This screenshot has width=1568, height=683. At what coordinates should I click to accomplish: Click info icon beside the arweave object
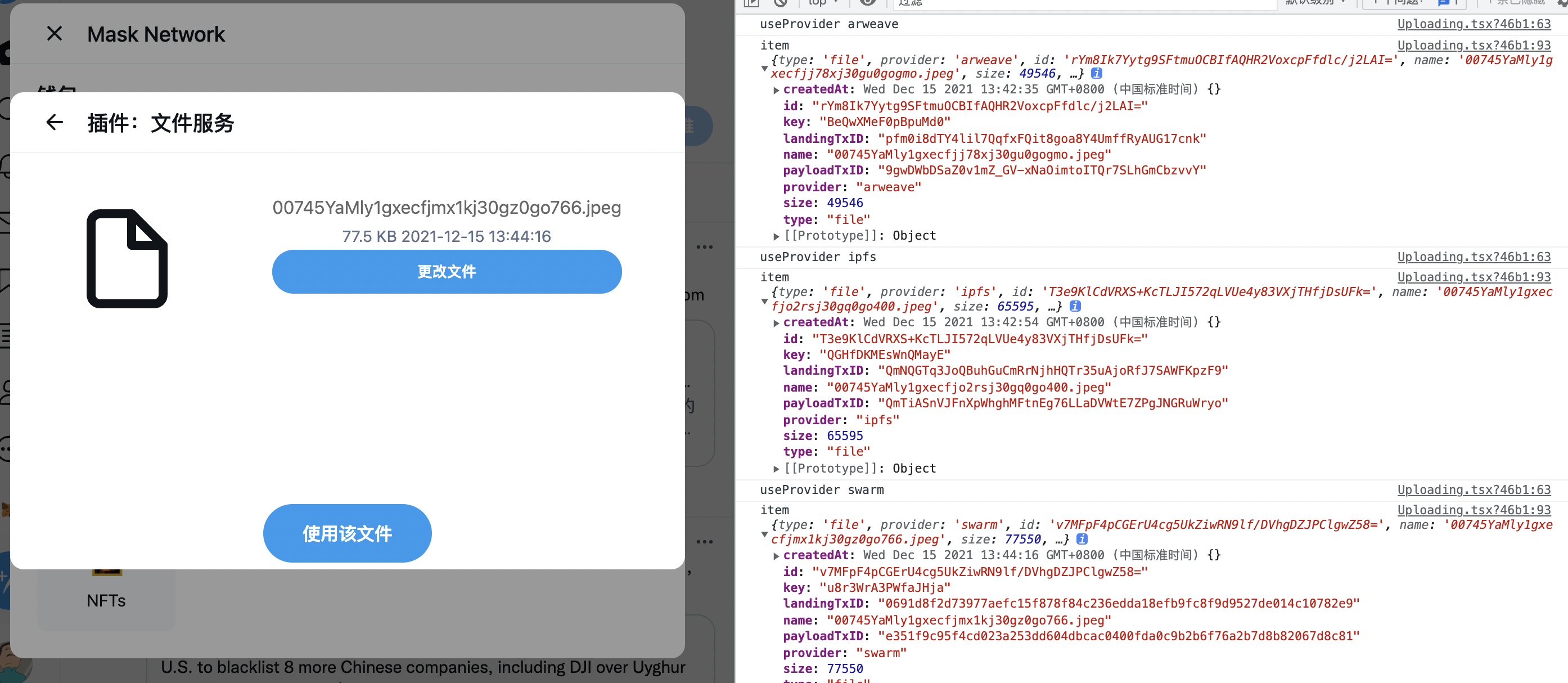(x=1096, y=74)
